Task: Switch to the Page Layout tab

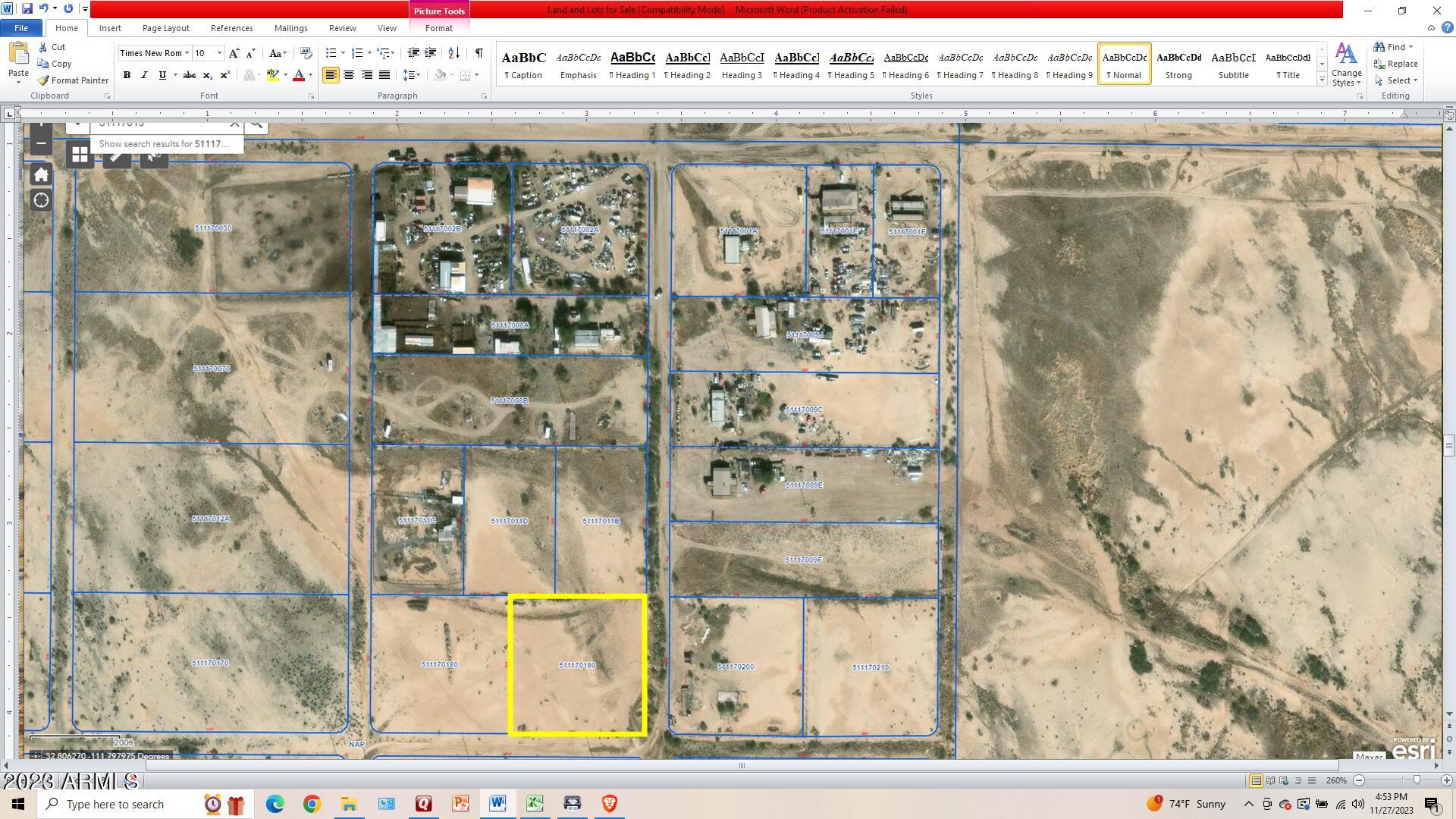Action: (x=165, y=28)
